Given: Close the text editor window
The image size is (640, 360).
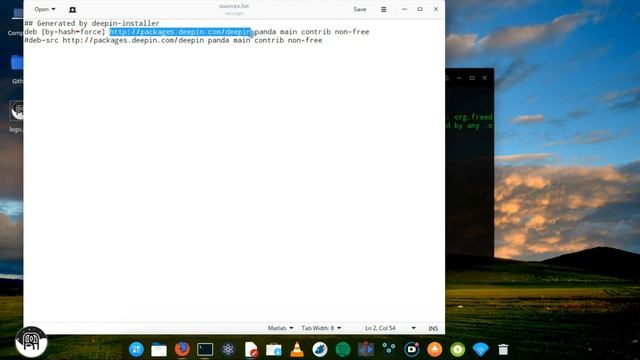Looking at the screenshot, I should coord(436,9).
